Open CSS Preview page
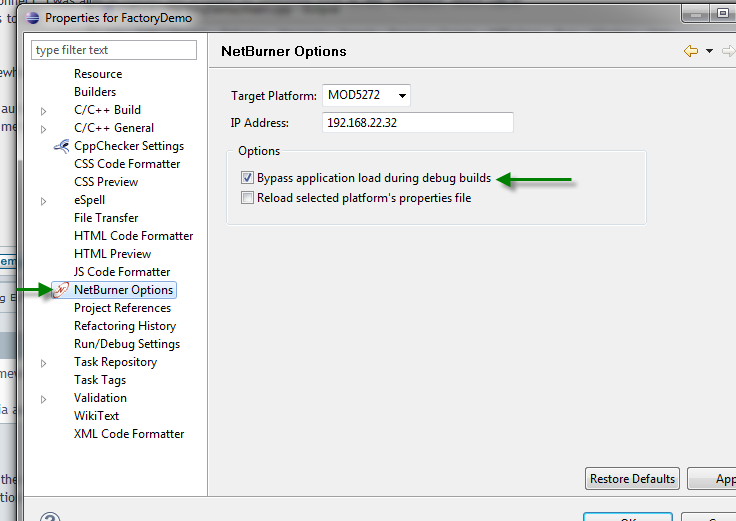Screen dimensions: 736x521 [x=106, y=182]
